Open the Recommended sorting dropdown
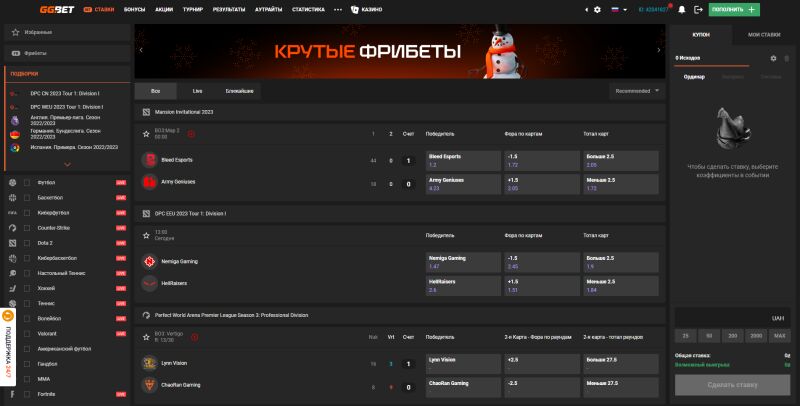The height and width of the screenshot is (406, 800). pyautogui.click(x=637, y=91)
